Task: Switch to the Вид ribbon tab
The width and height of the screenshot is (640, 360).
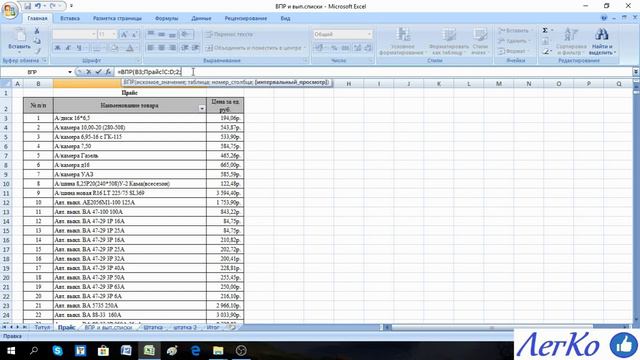Action: tap(285, 18)
